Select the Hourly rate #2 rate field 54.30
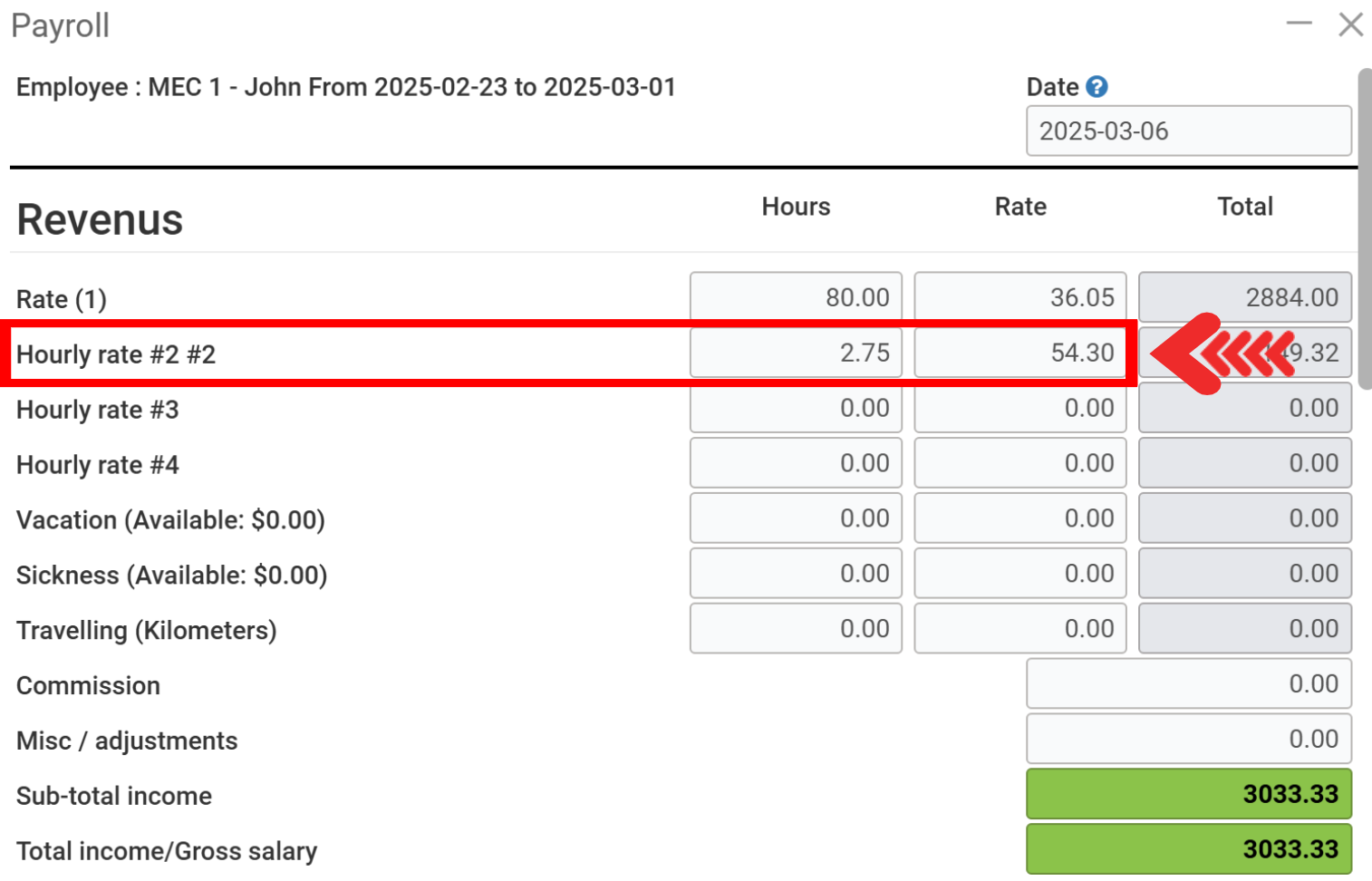Image resolution: width=1372 pixels, height=881 pixels. point(1019,353)
